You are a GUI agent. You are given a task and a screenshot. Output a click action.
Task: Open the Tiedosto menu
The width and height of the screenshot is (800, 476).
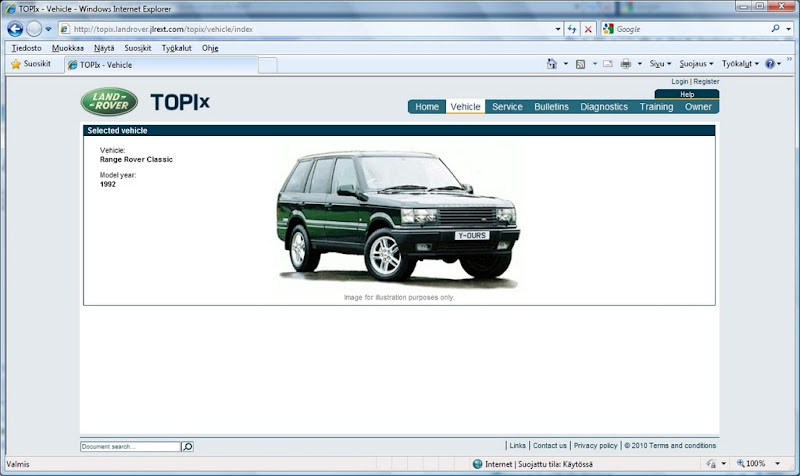coord(27,48)
